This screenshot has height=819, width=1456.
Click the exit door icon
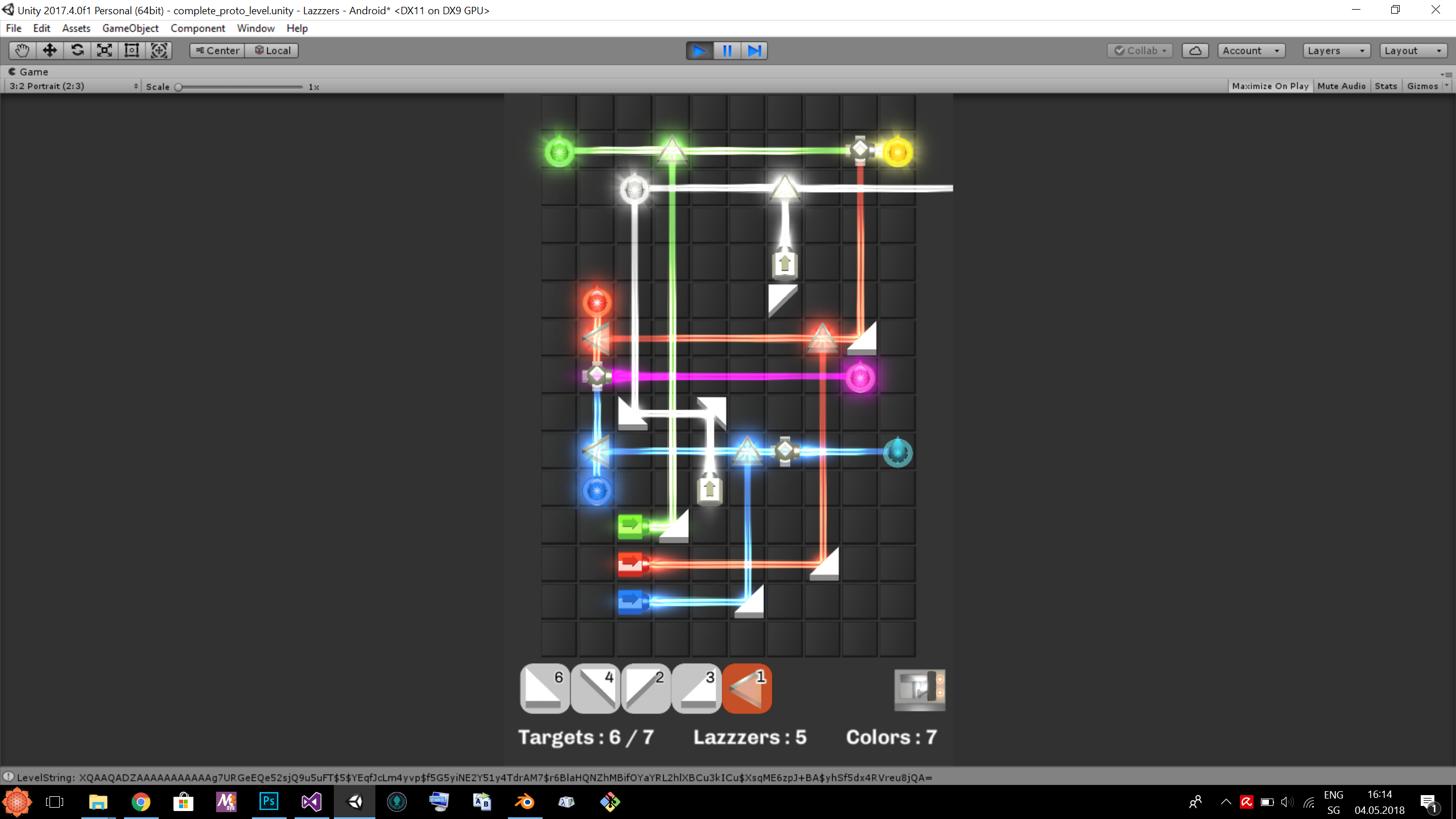[x=919, y=689]
